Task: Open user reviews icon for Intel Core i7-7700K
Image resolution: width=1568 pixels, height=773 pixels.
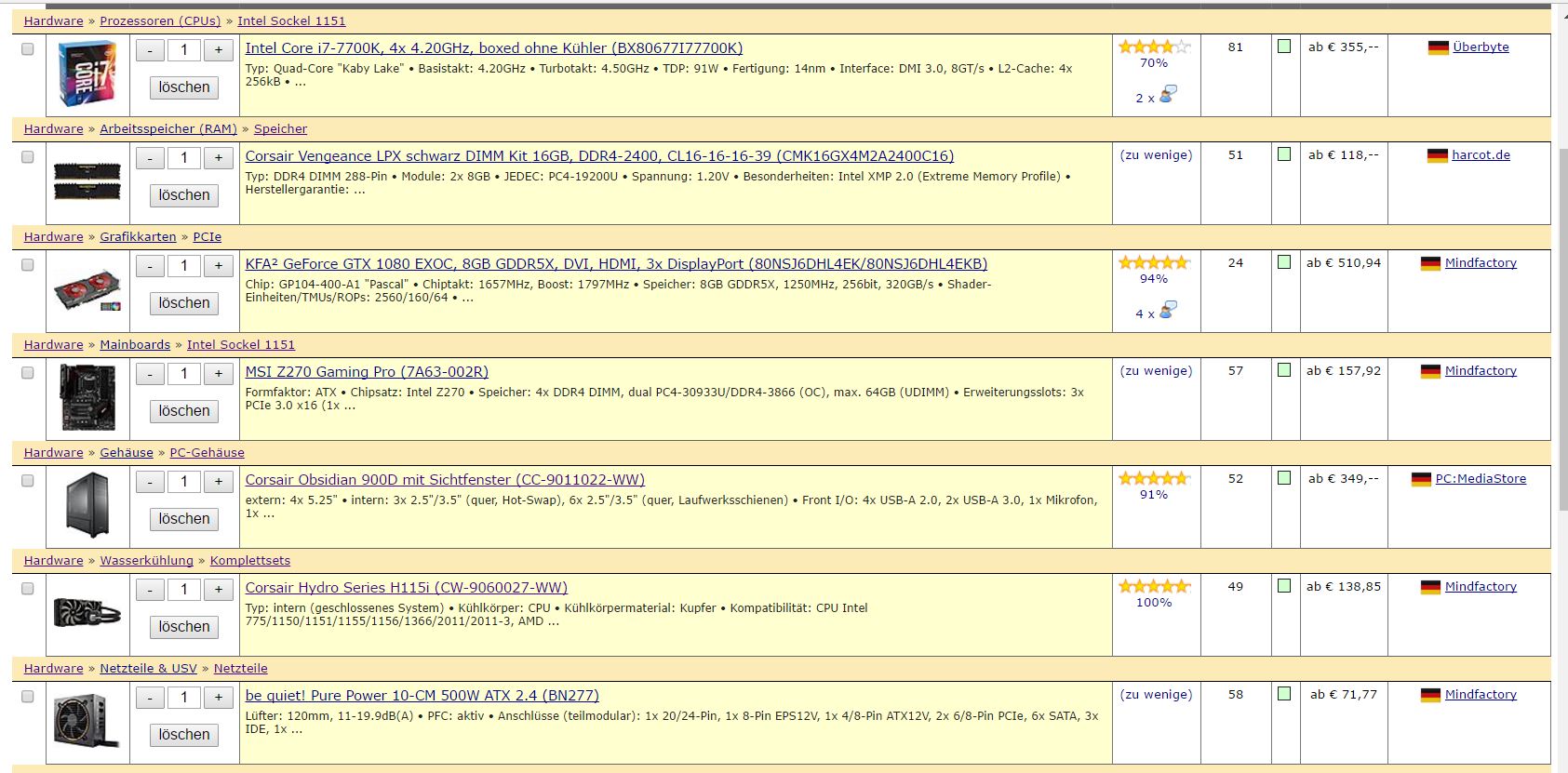Action: 1168,94
